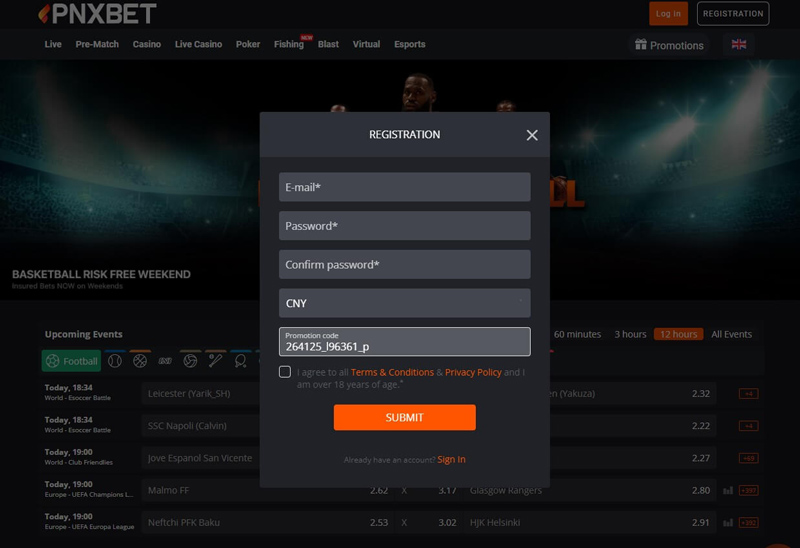Open Basketball Risk Free Weekend banner
The height and width of the screenshot is (548, 800).
[x=101, y=275]
